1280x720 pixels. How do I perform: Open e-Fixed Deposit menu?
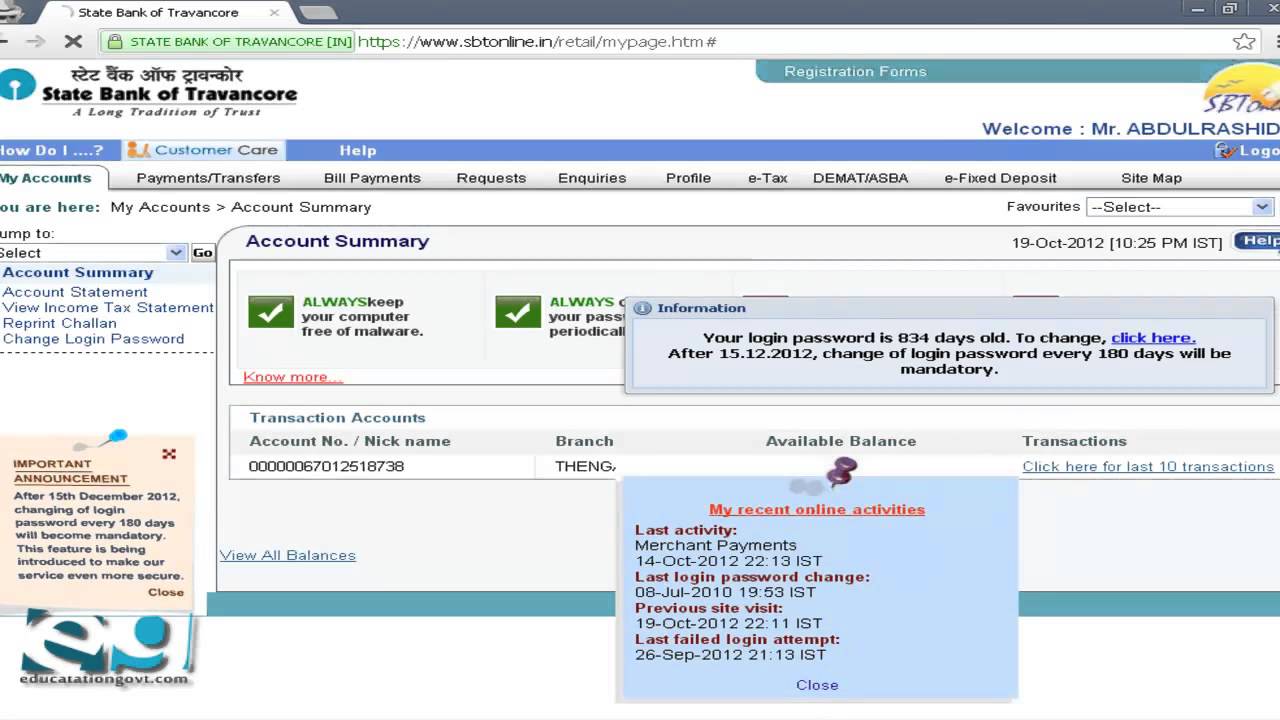[x=1000, y=178]
